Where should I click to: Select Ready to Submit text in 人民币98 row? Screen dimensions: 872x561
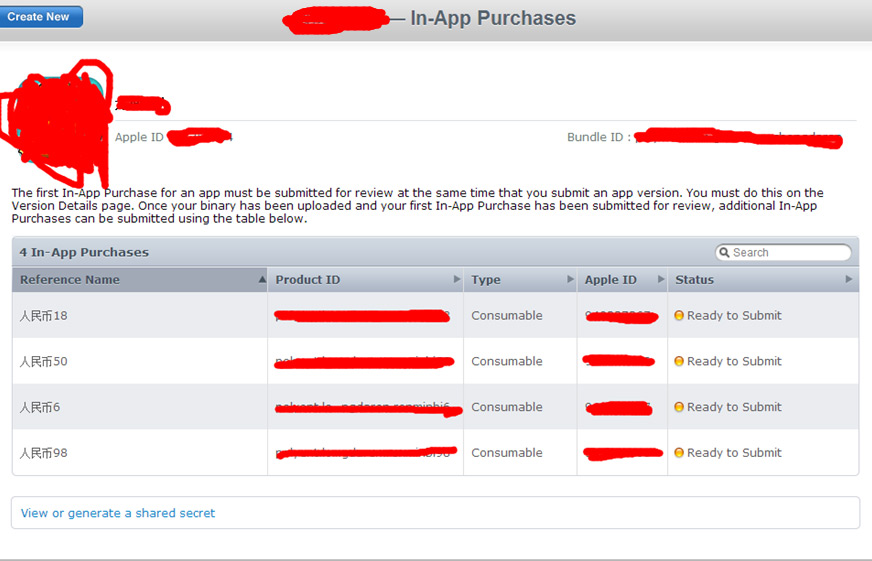point(734,452)
